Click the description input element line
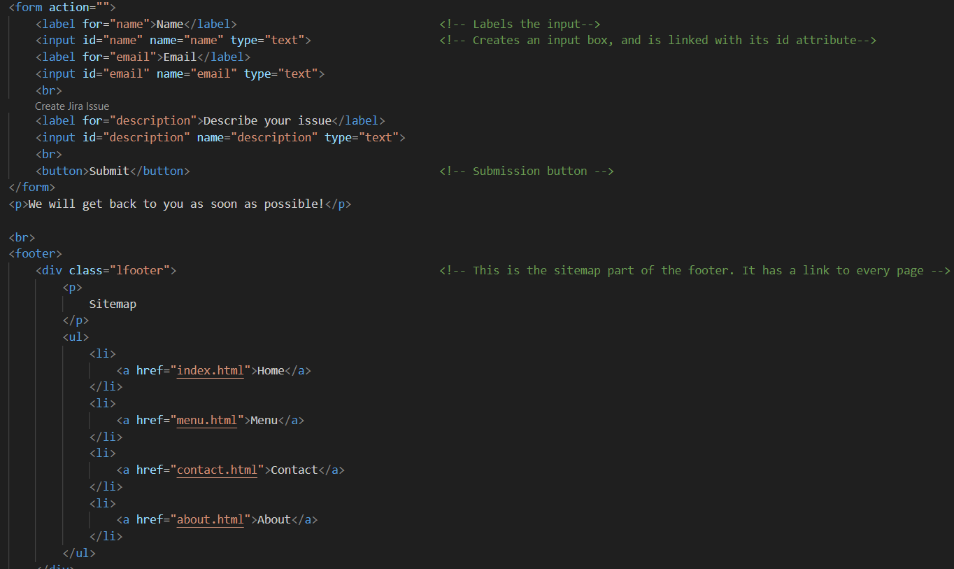 click(x=220, y=138)
